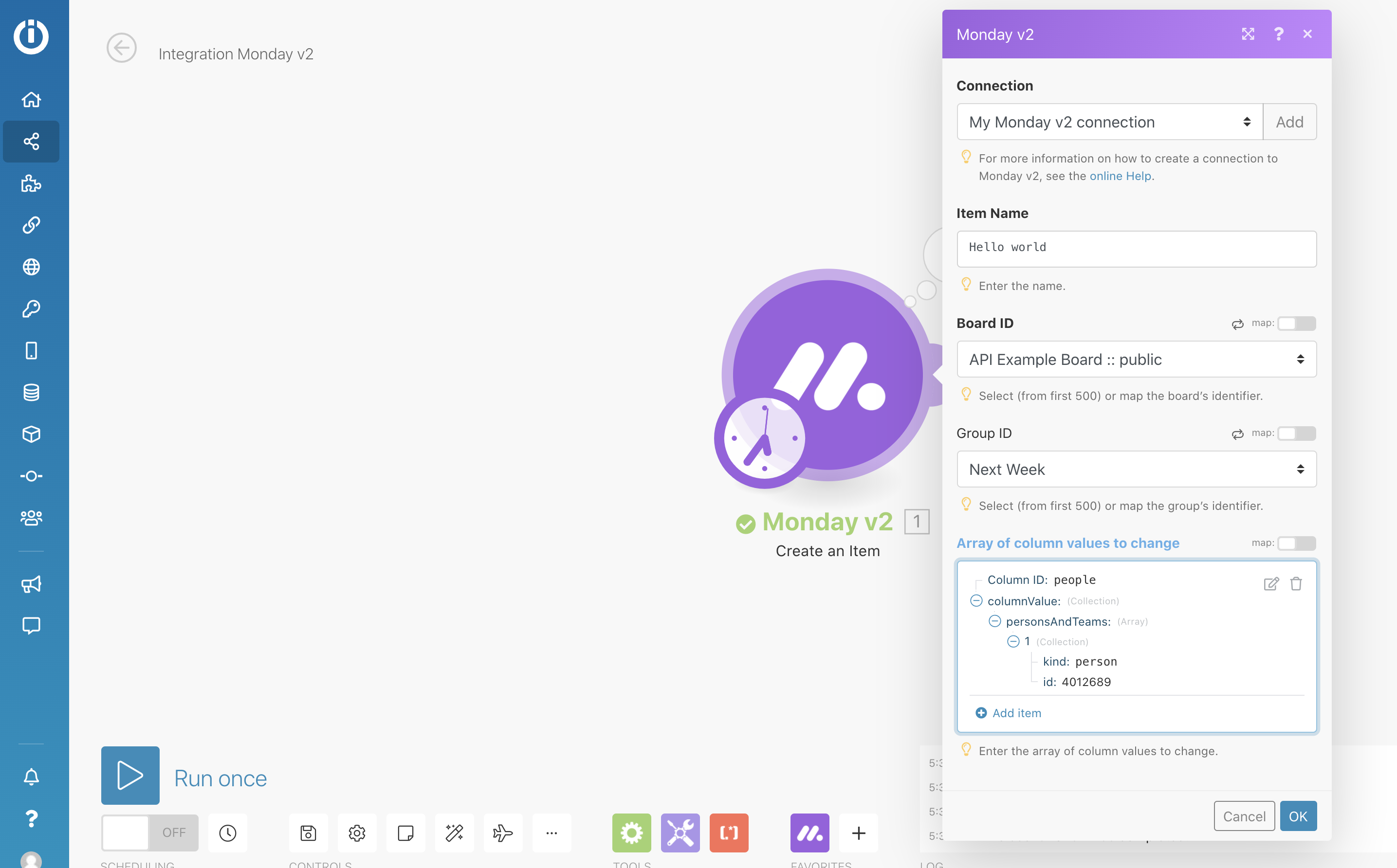This screenshot has height=868, width=1397.
Task: Open Devices phone icon in sidebar
Action: [31, 351]
